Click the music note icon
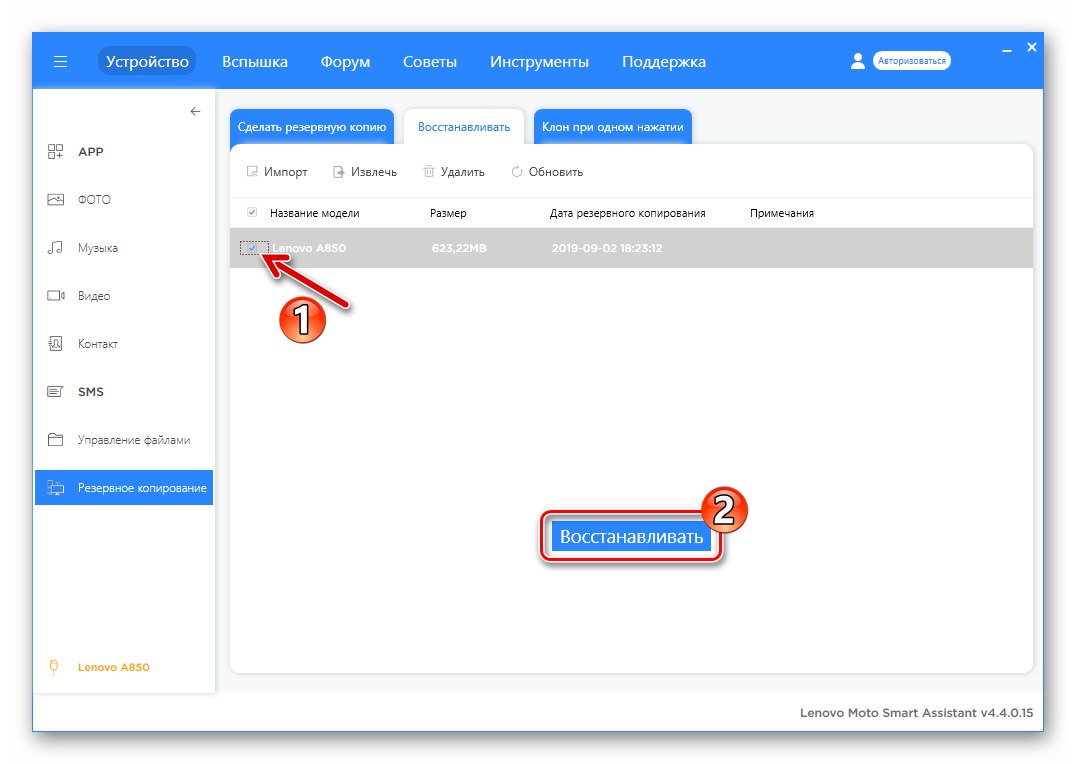 pyautogui.click(x=56, y=248)
